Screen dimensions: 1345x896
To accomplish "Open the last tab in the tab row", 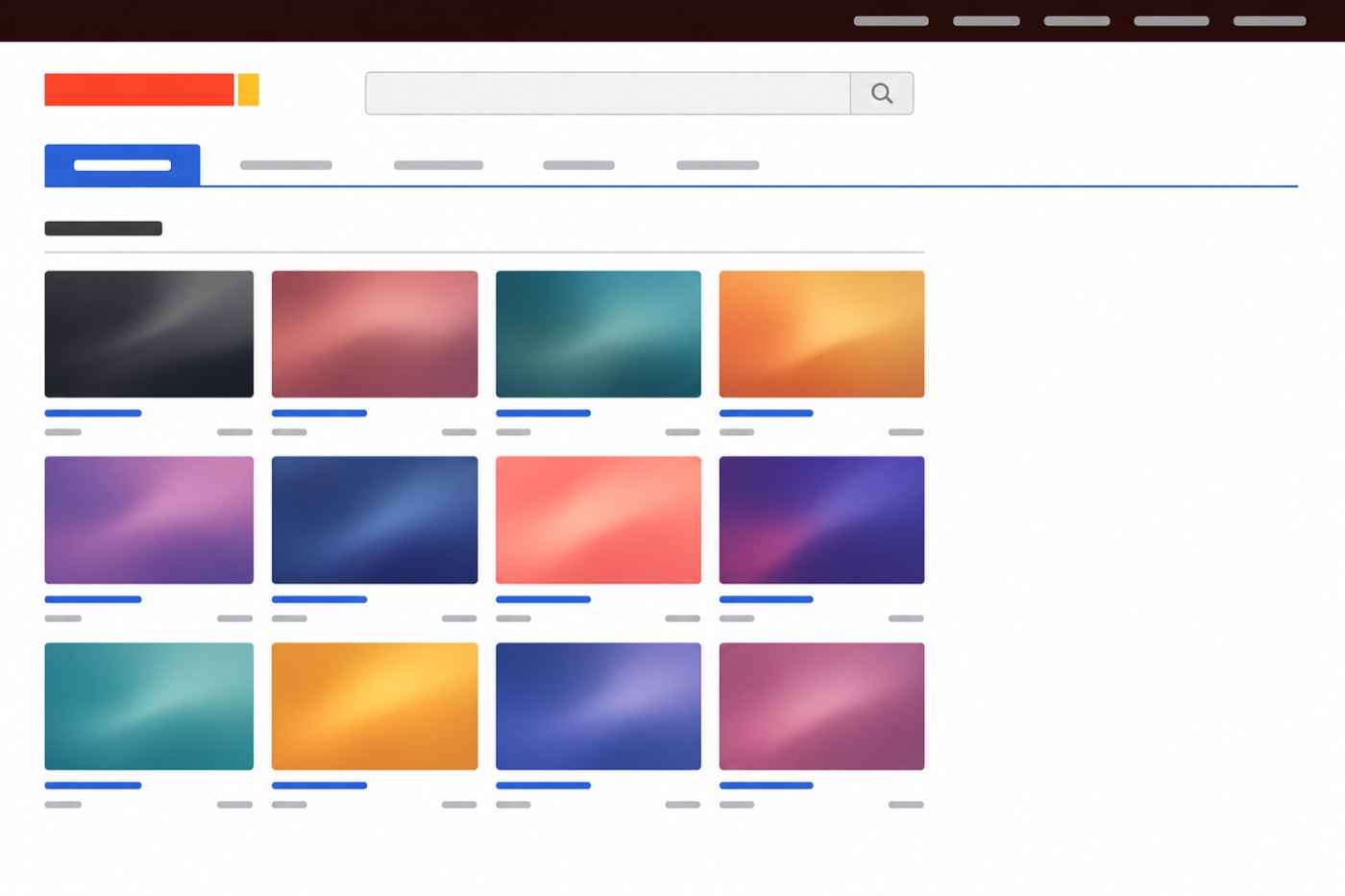I will tap(718, 165).
